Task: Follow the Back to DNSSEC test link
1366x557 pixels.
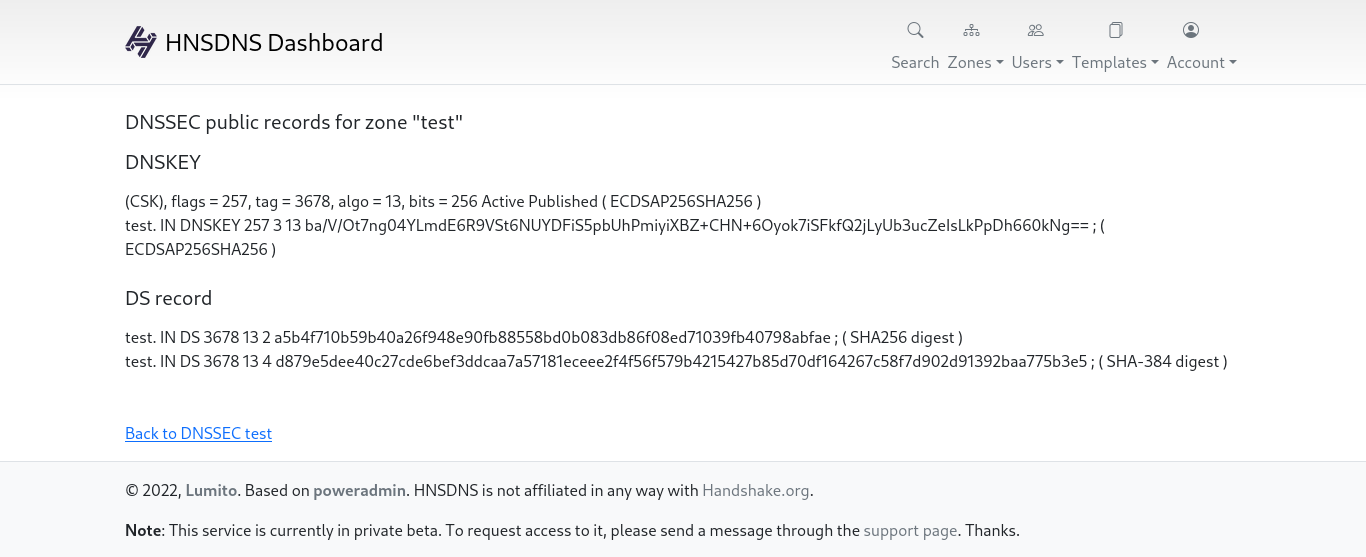Action: coord(198,433)
